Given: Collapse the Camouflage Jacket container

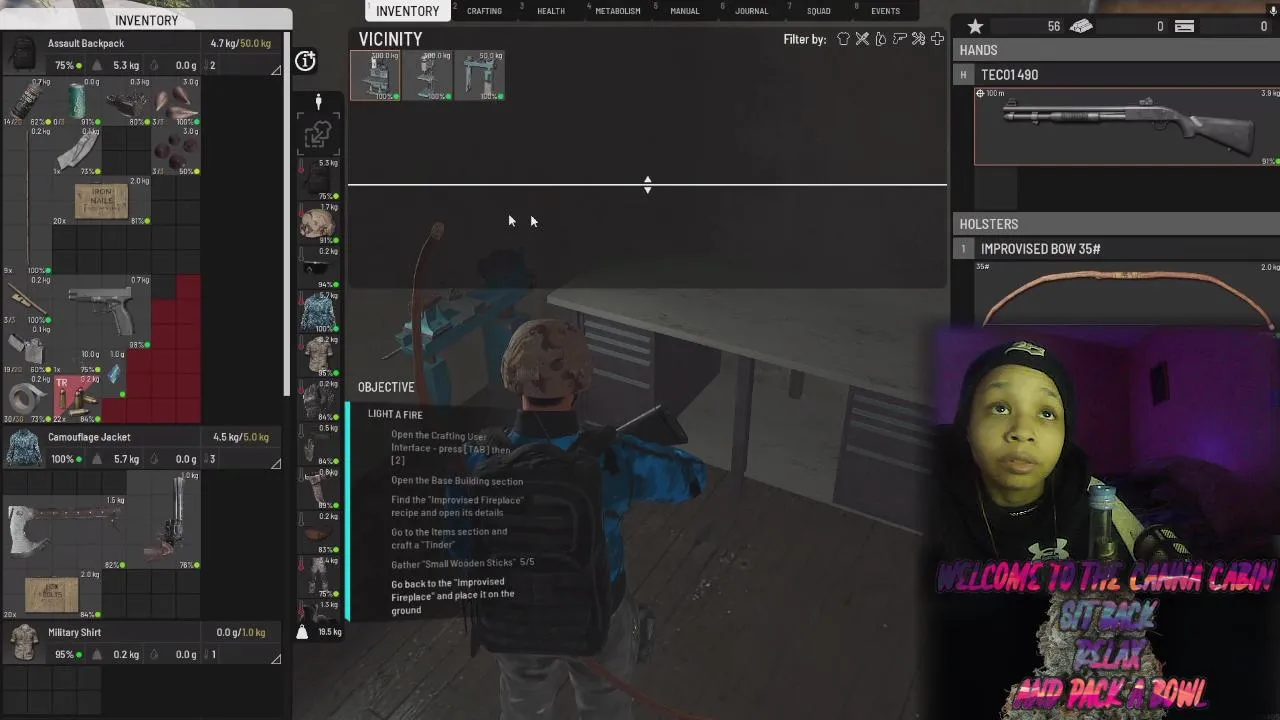Looking at the screenshot, I should coord(276,464).
